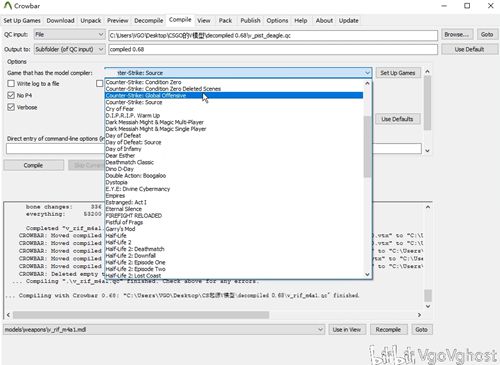Click the options panel scroll down arrow
This screenshot has height=365, width=500.
(427, 151)
